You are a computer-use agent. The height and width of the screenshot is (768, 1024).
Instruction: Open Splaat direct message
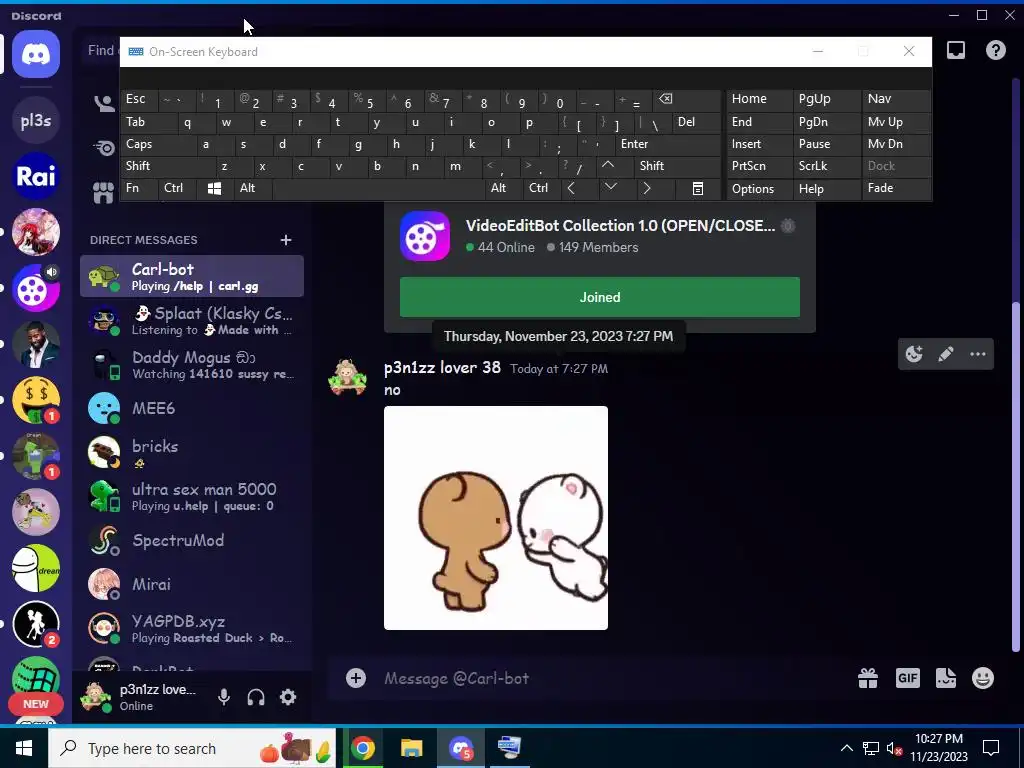[192, 320]
